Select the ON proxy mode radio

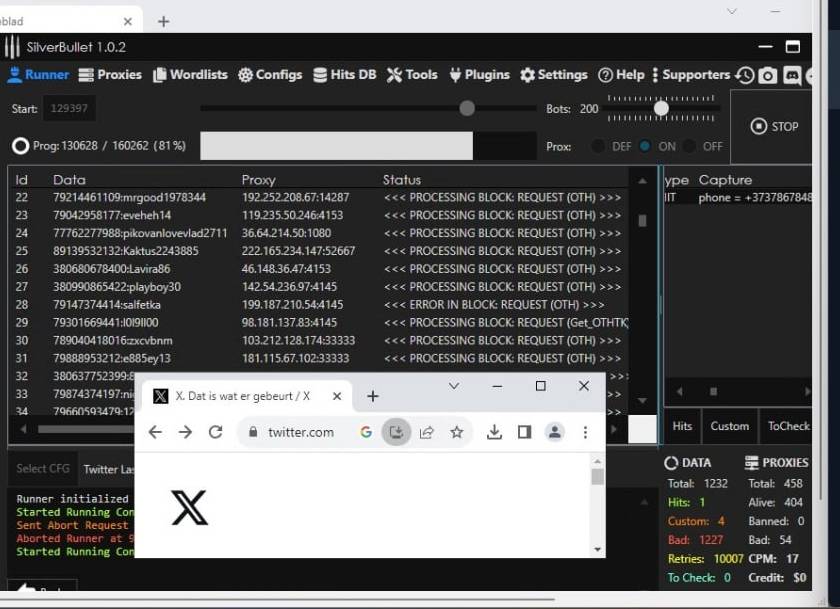(645, 146)
